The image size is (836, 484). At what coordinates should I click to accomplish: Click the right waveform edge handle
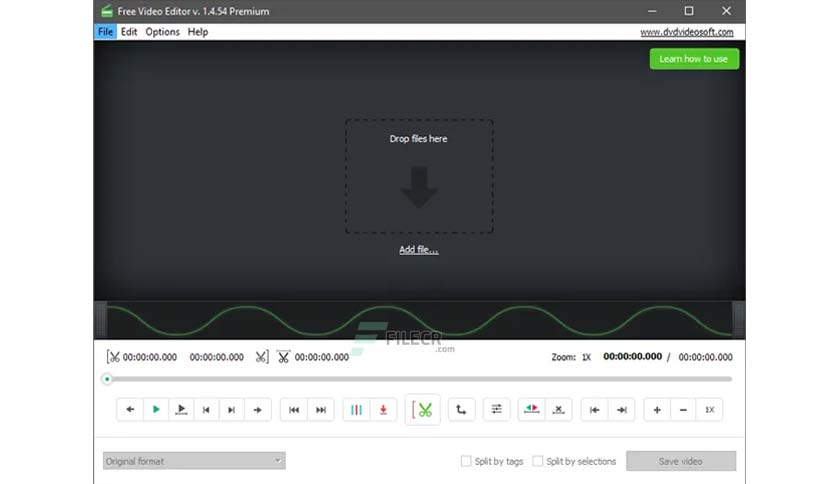(x=738, y=320)
